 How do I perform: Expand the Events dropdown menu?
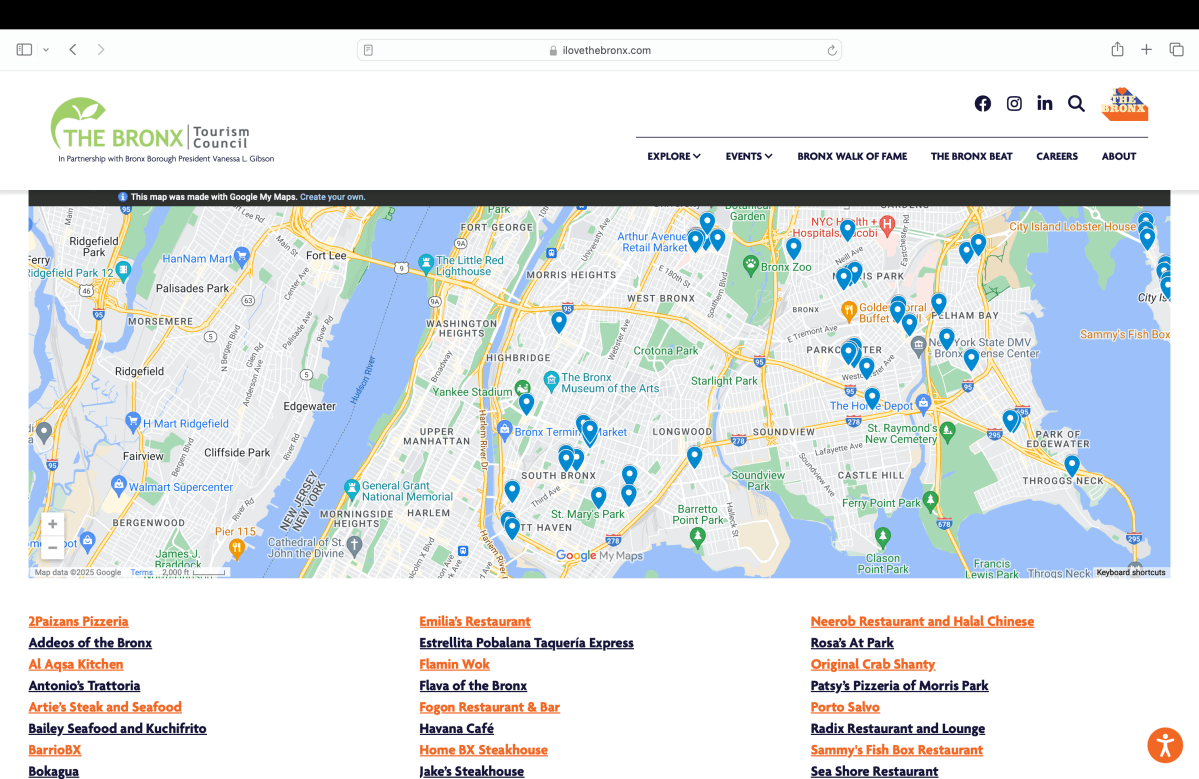coord(749,156)
